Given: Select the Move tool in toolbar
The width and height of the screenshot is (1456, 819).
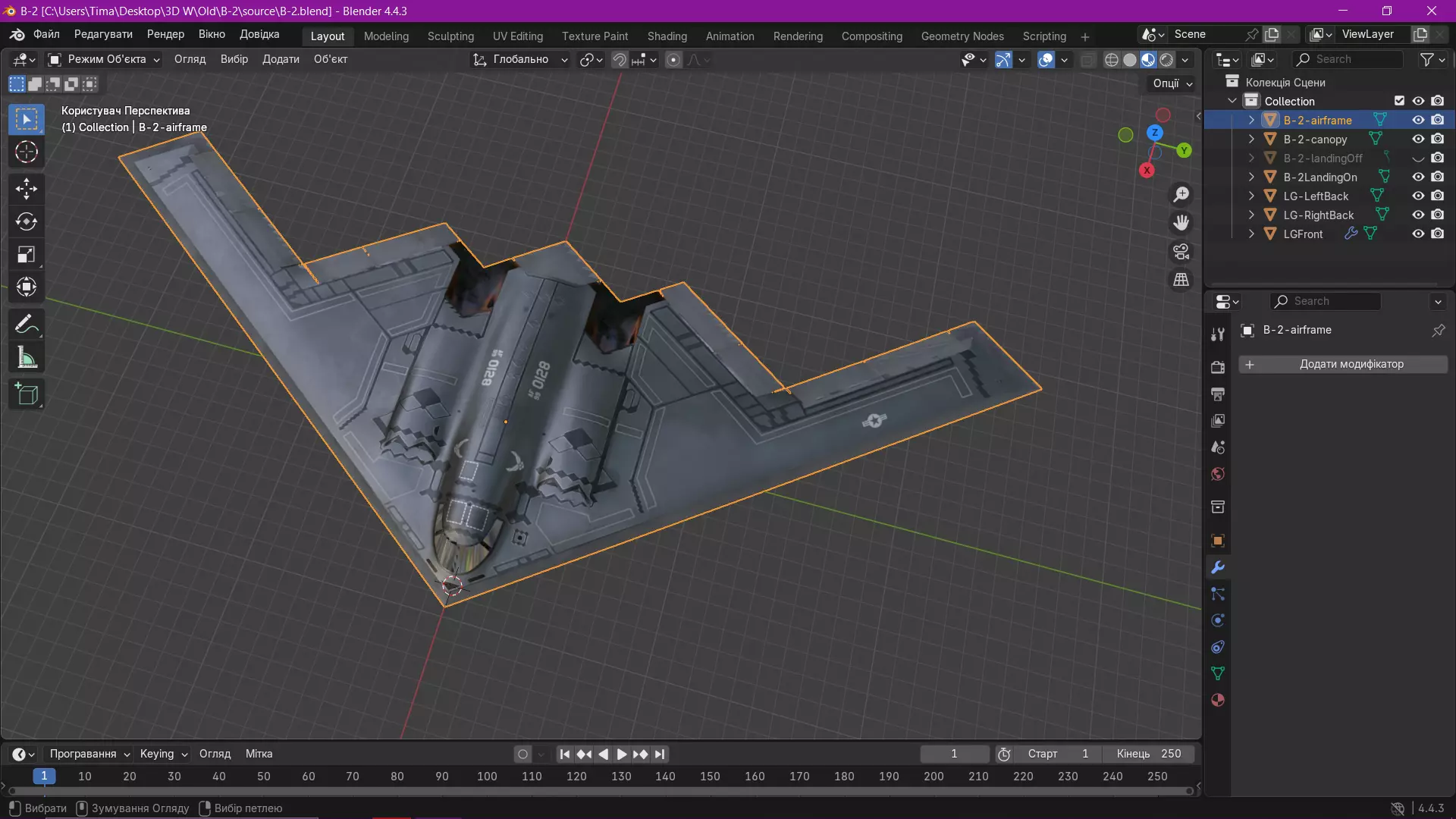Looking at the screenshot, I should coord(27,188).
